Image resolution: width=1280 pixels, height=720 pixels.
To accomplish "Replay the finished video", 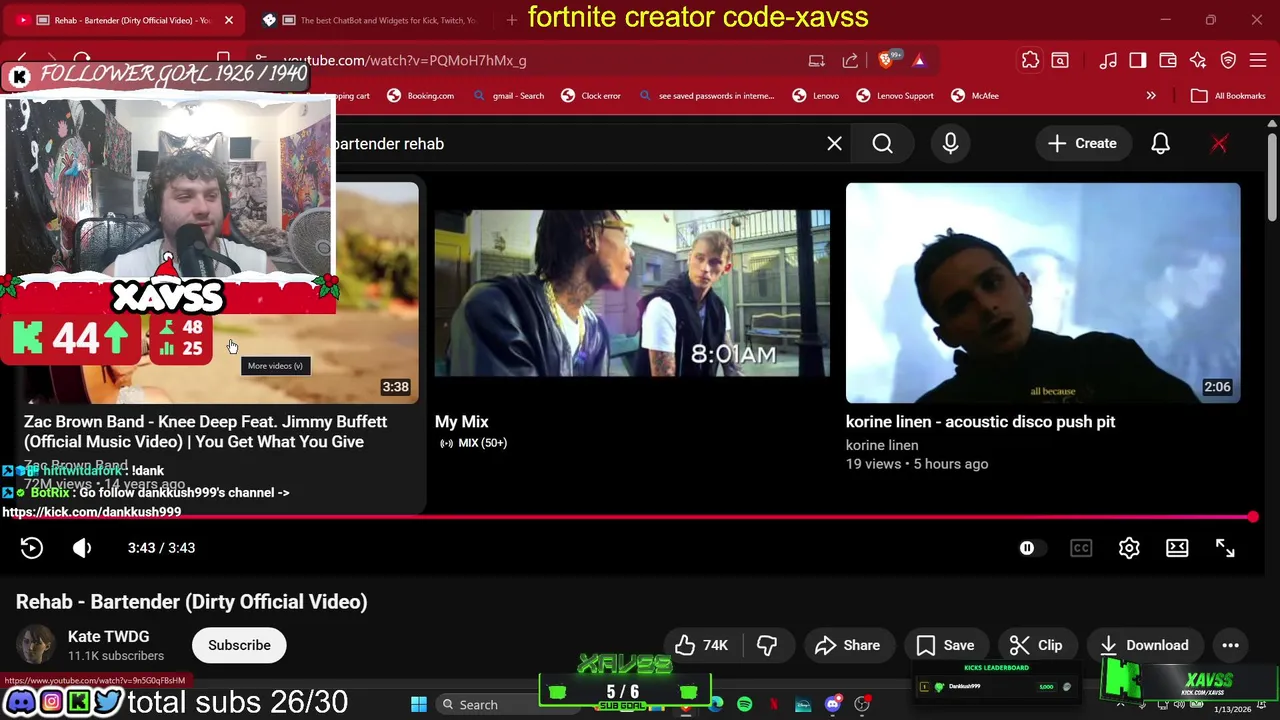I will 32,548.
